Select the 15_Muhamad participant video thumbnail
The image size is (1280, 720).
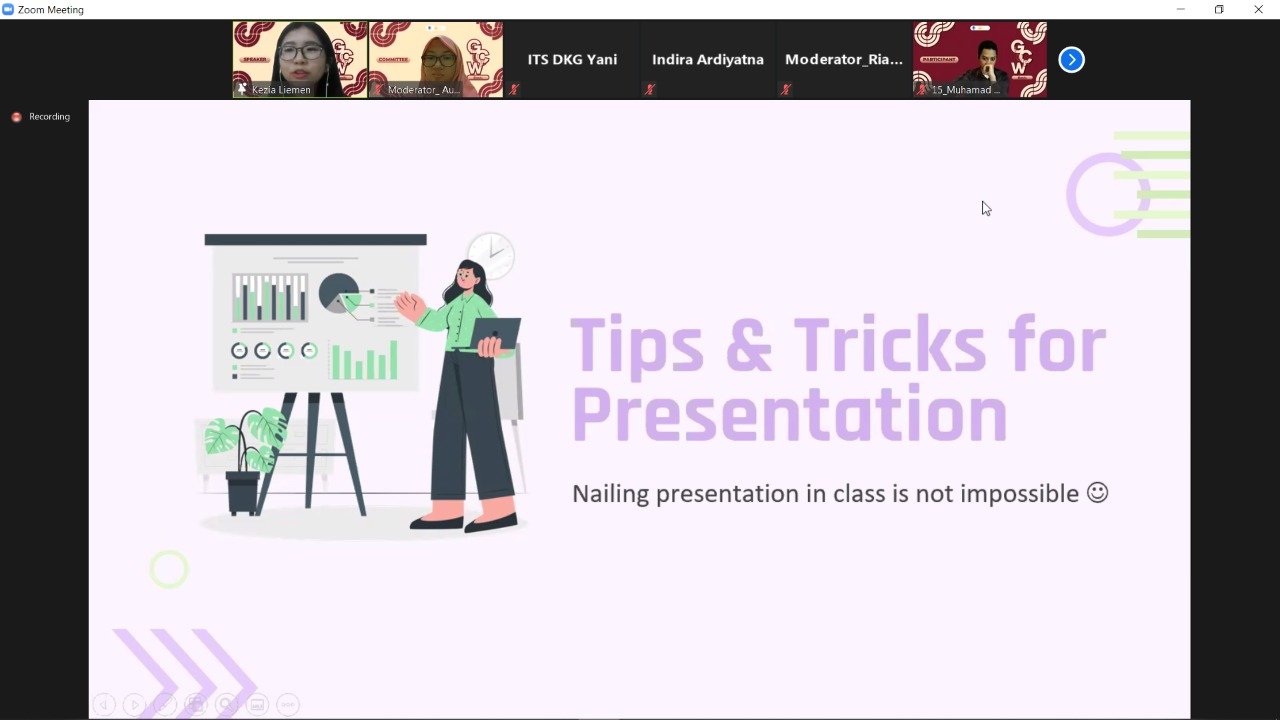coord(980,60)
